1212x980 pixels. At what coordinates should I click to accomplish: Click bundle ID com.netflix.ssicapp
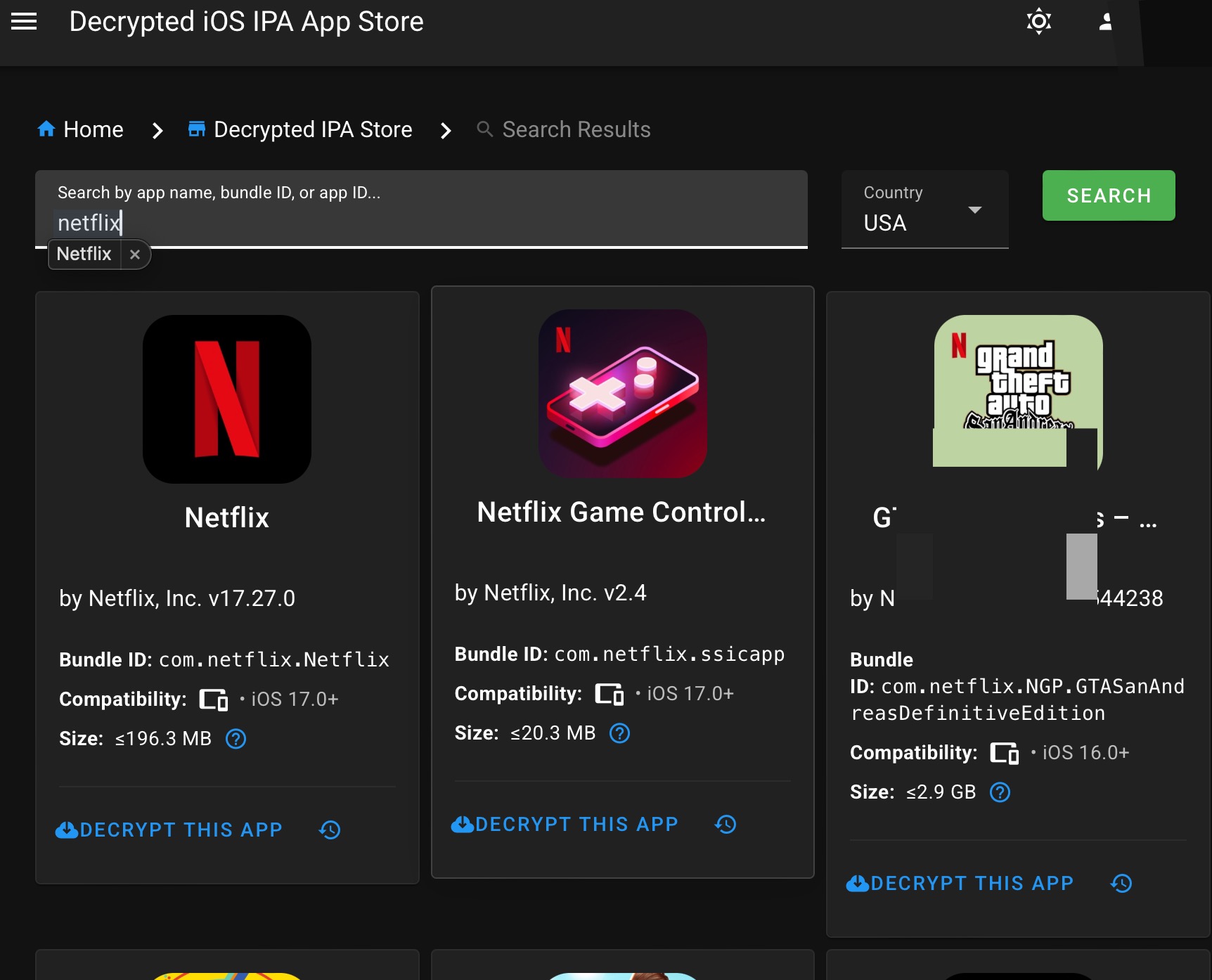669,654
